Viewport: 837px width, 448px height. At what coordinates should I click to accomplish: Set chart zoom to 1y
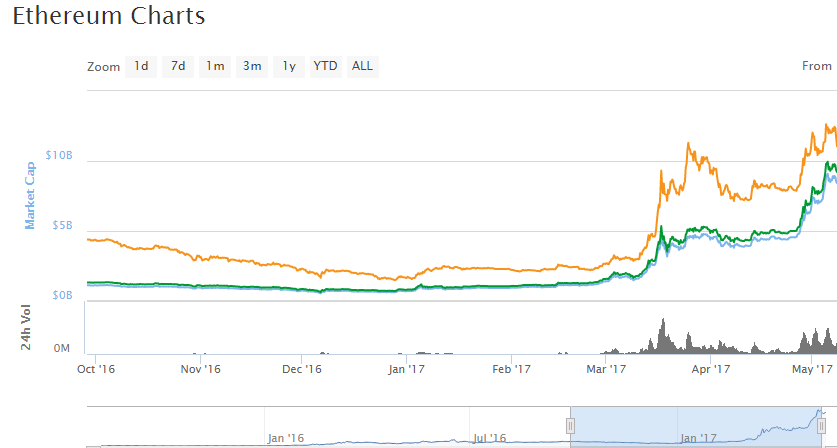point(289,67)
